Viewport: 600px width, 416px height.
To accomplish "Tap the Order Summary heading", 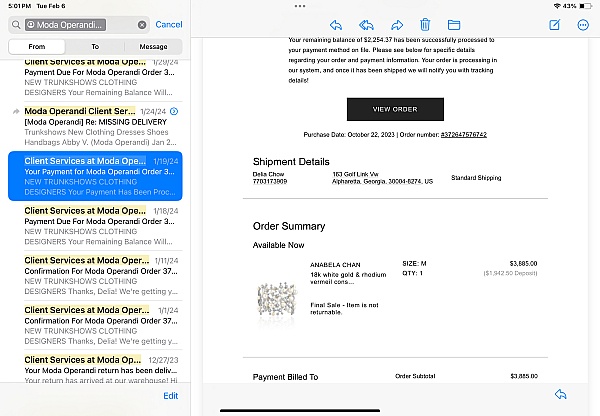I will point(289,226).
